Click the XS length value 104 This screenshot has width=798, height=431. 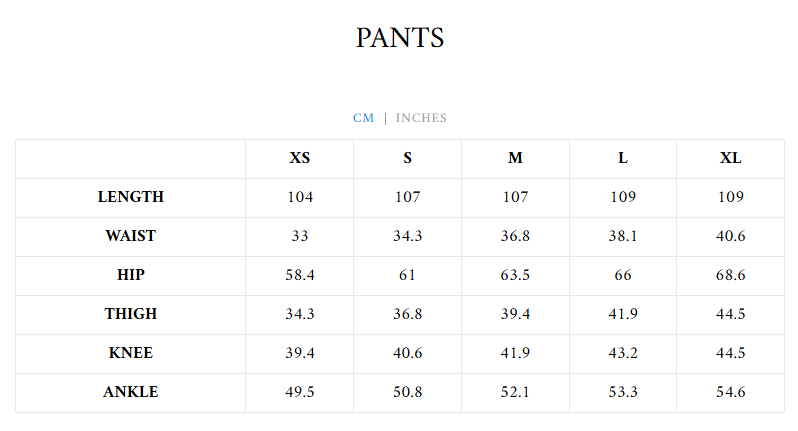(x=300, y=197)
